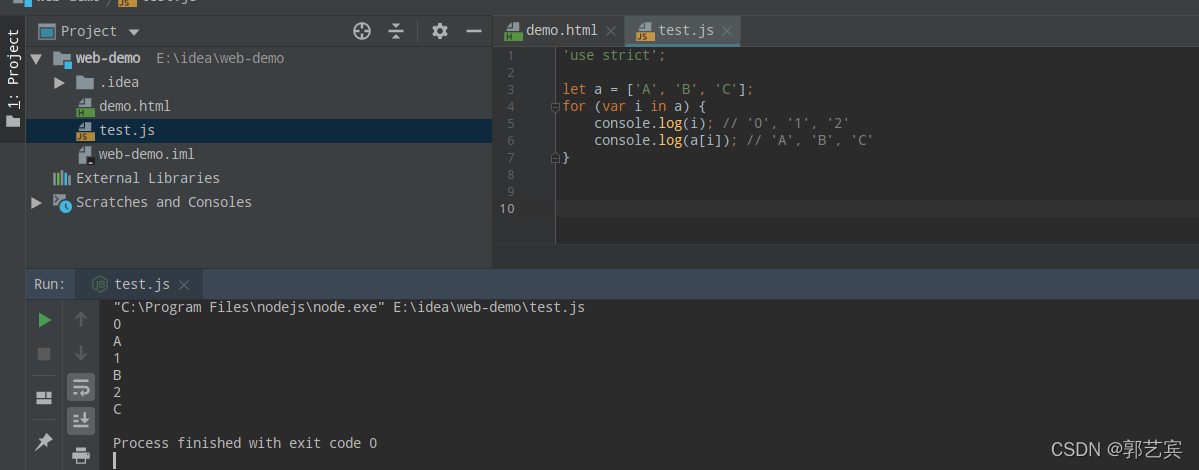Toggle Scroll to End in Run console
Image resolution: width=1199 pixels, height=470 pixels.
coord(81,420)
